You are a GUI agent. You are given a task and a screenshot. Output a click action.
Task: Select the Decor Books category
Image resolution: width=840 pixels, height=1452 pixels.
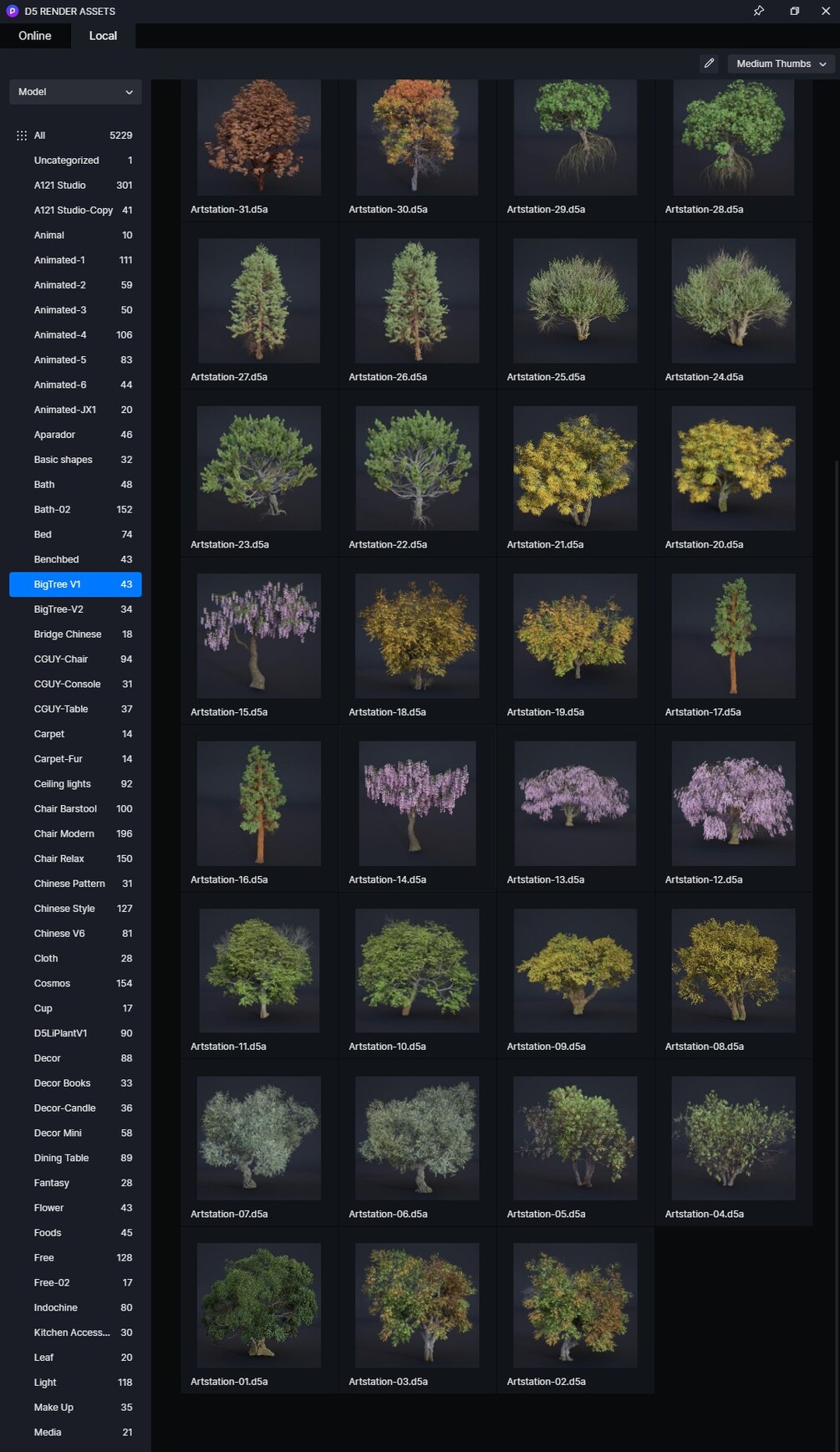pyautogui.click(x=75, y=1083)
